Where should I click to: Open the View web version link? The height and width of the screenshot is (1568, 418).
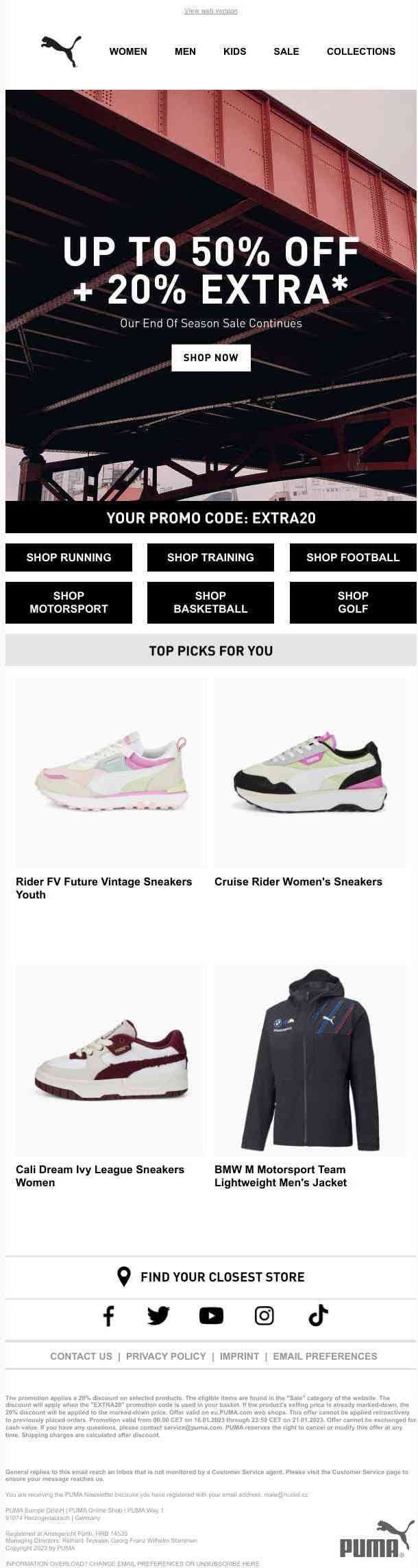point(211,11)
